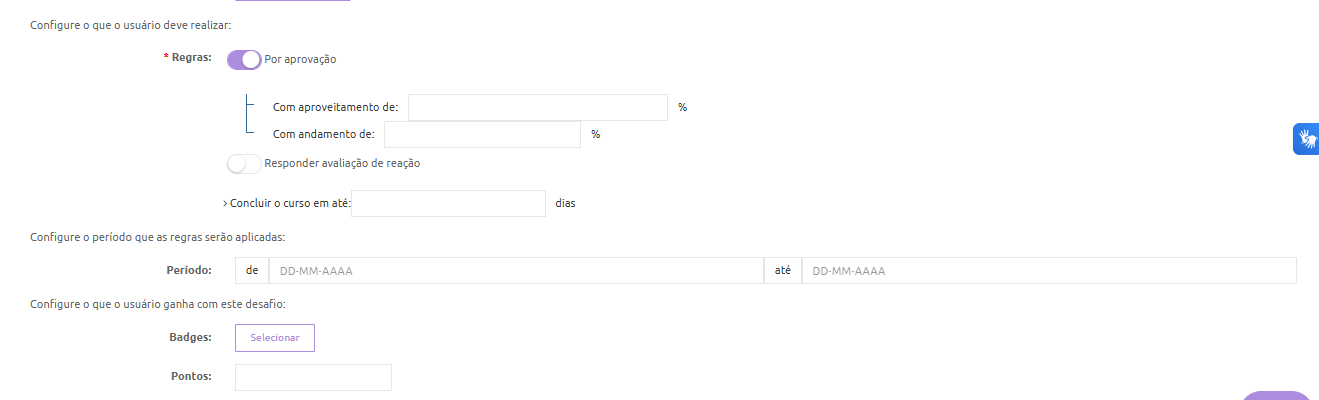Open the Libras sign-language accessibility widget
The image size is (1319, 400).
pyautogui.click(x=1306, y=138)
